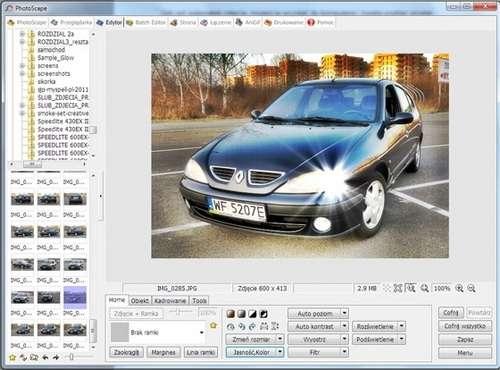Open the Strona page tab
This screenshot has height=370, width=500.
(x=183, y=22)
